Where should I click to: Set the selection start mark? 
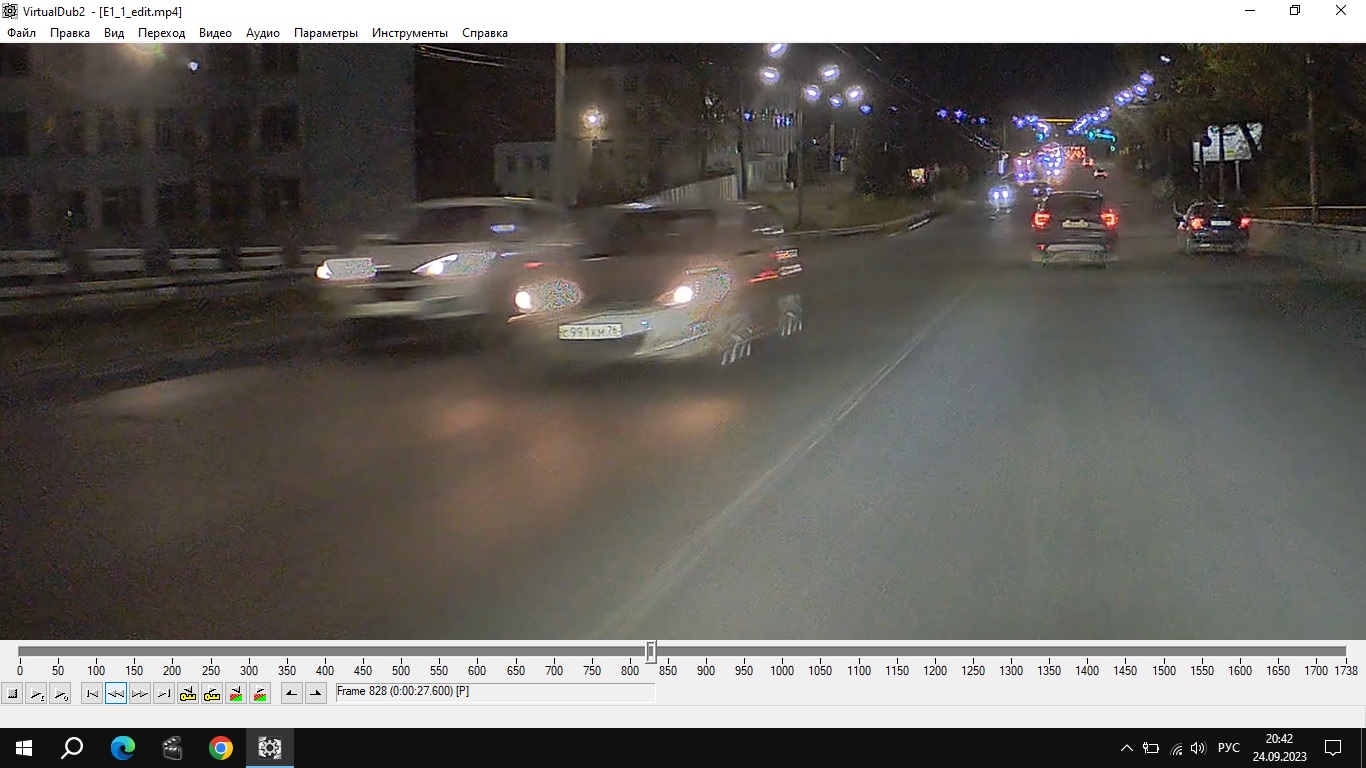[x=292, y=693]
